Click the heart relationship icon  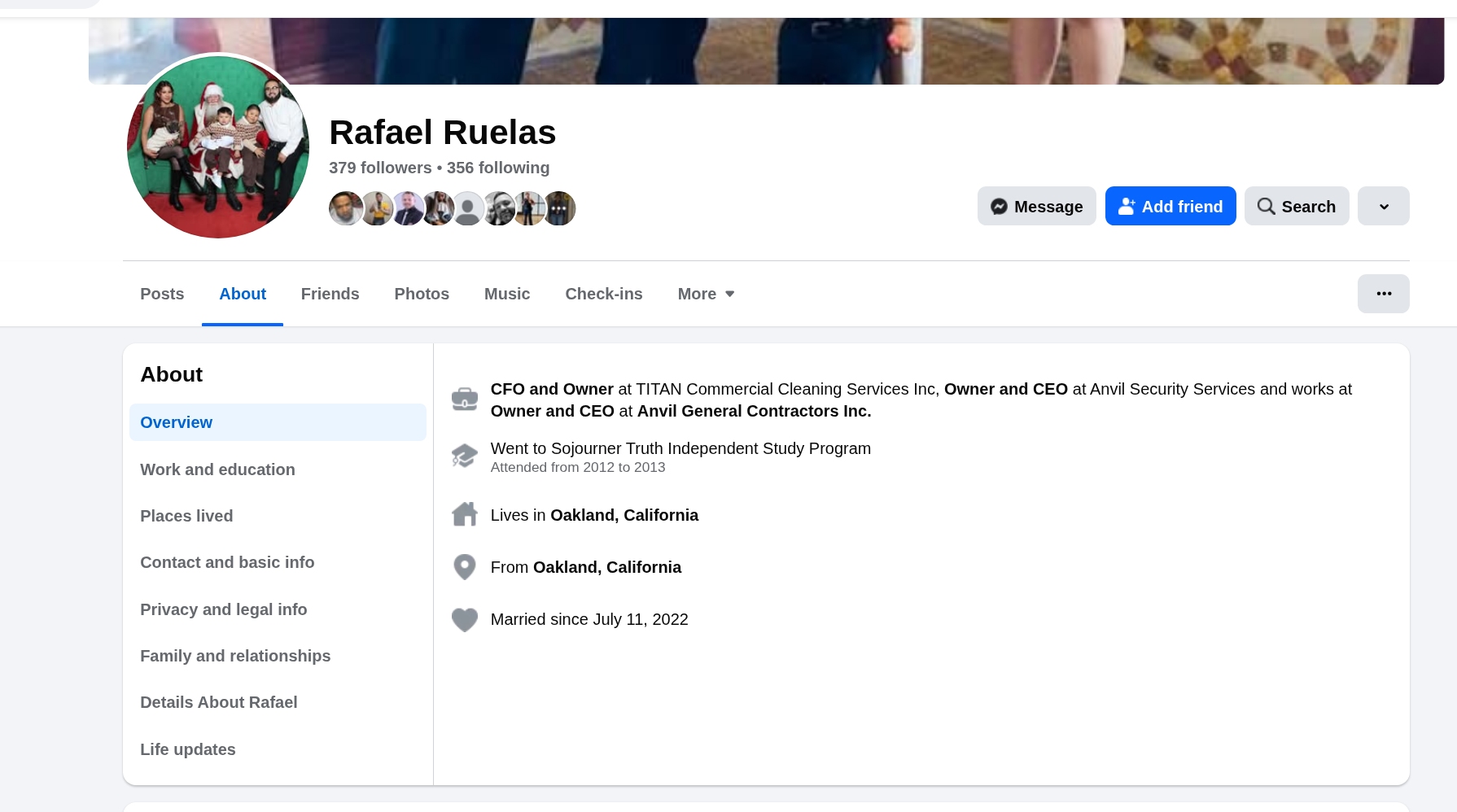pyautogui.click(x=465, y=620)
